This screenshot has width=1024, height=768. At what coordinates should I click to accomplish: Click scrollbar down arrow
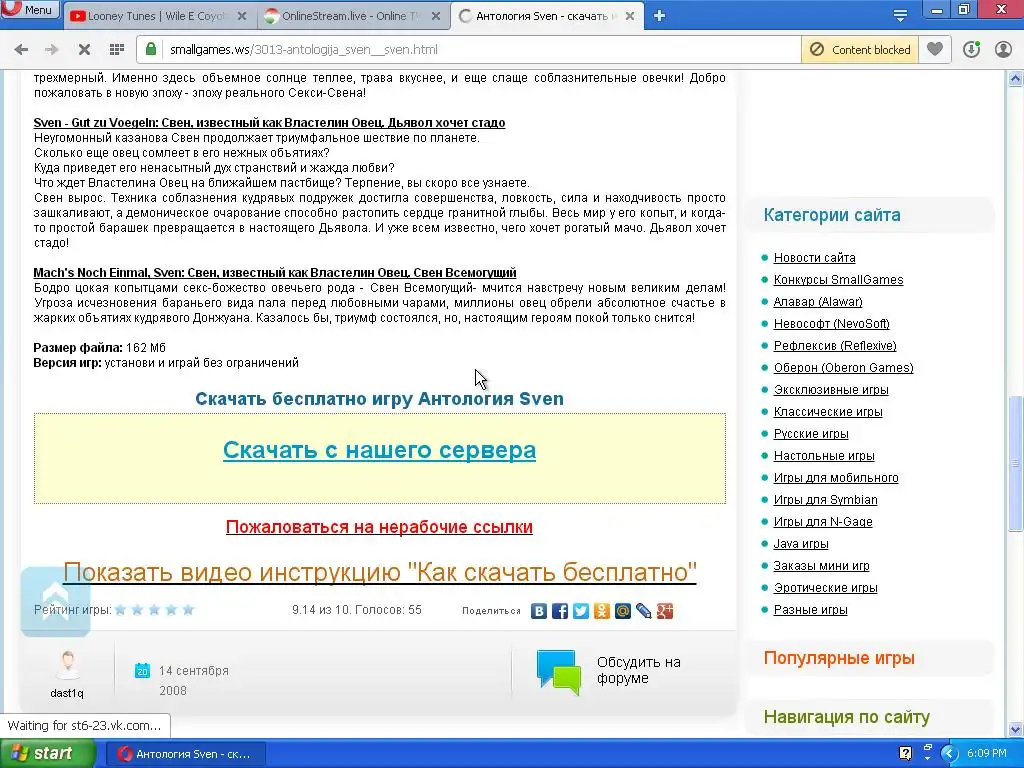(x=1016, y=729)
